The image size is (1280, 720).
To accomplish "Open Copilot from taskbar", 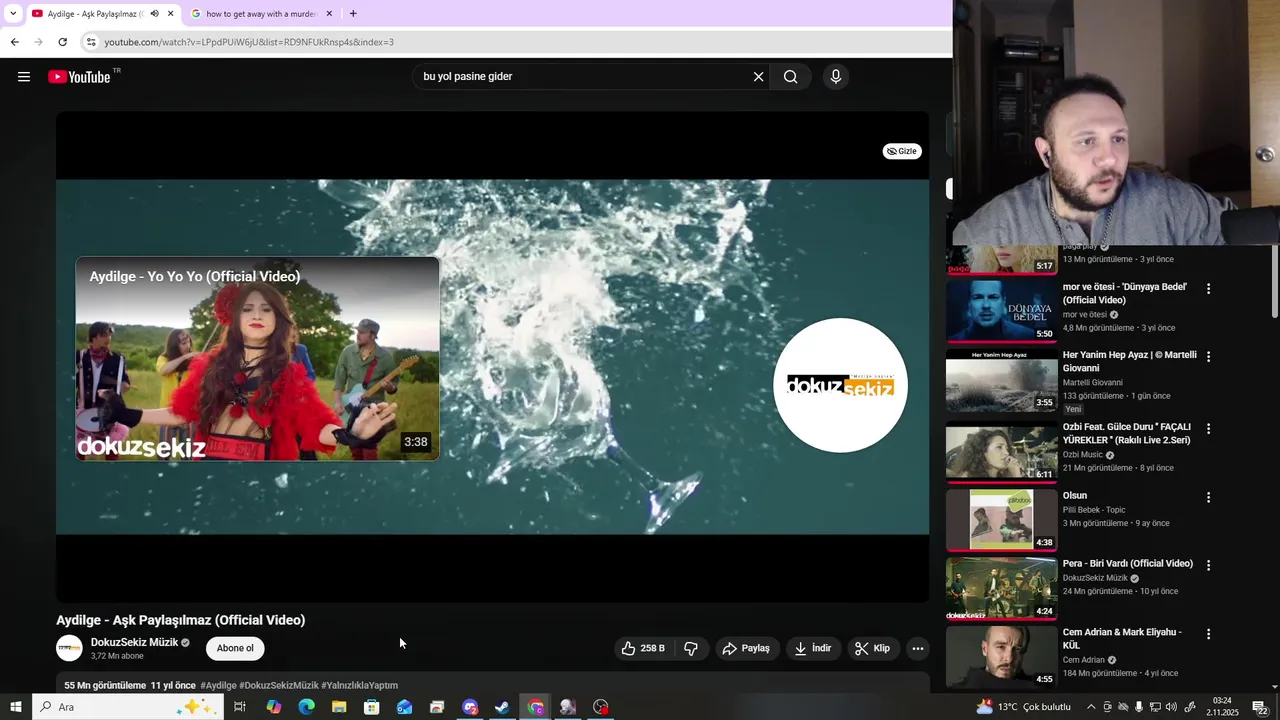I will tap(273, 707).
